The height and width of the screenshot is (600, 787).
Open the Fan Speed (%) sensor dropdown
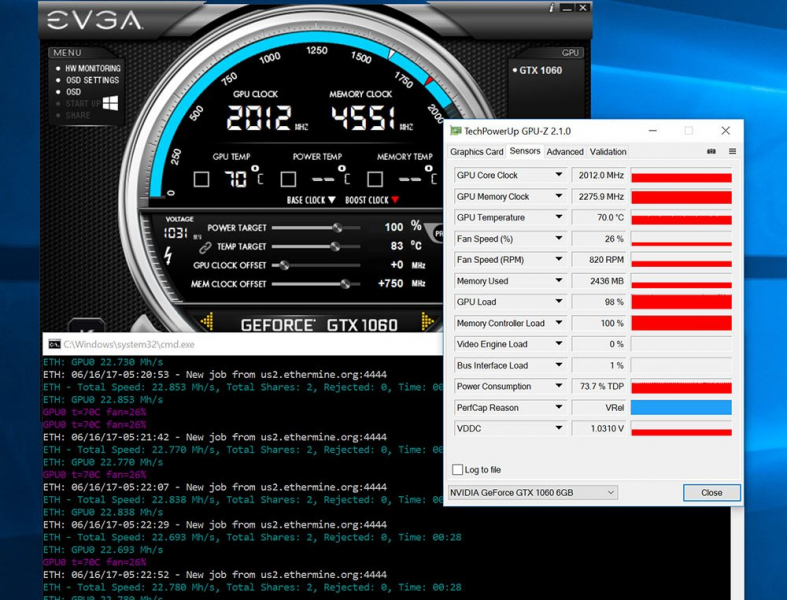point(559,239)
